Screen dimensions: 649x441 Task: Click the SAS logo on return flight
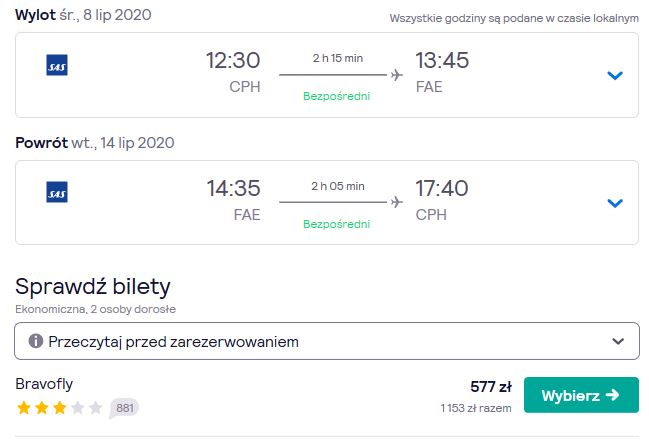pos(57,192)
